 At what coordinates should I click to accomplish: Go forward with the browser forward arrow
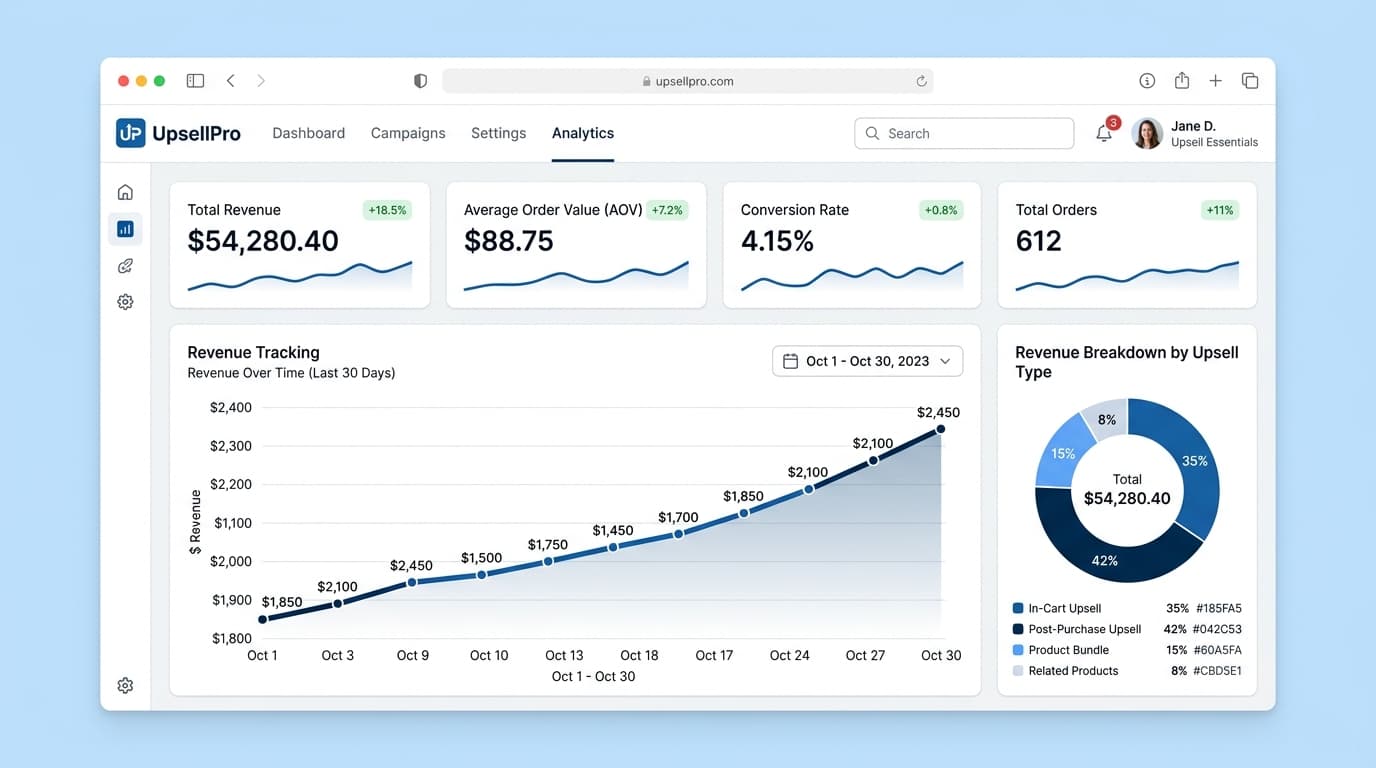pyautogui.click(x=261, y=81)
